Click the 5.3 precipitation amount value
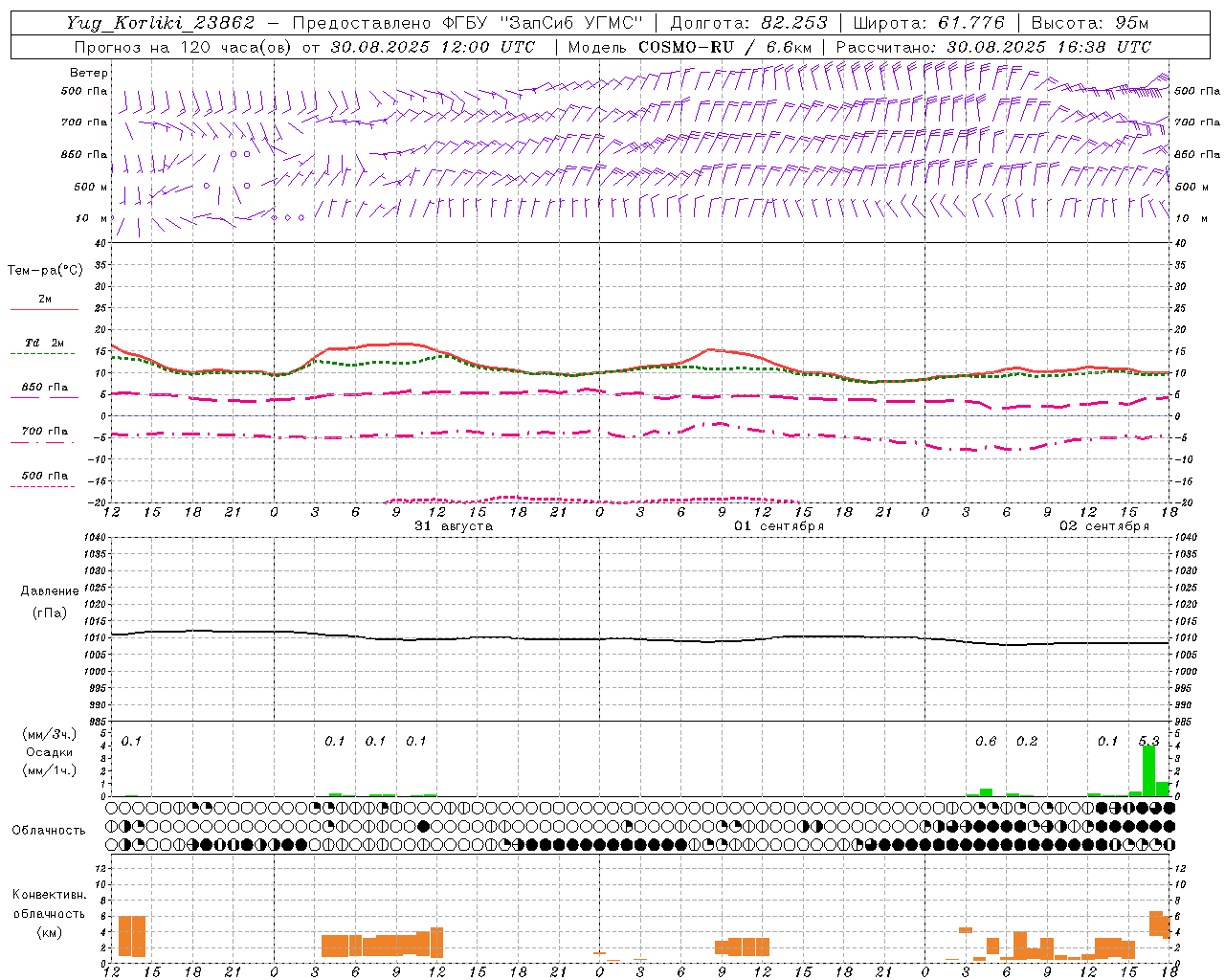The image size is (1225, 980). click(x=1148, y=742)
